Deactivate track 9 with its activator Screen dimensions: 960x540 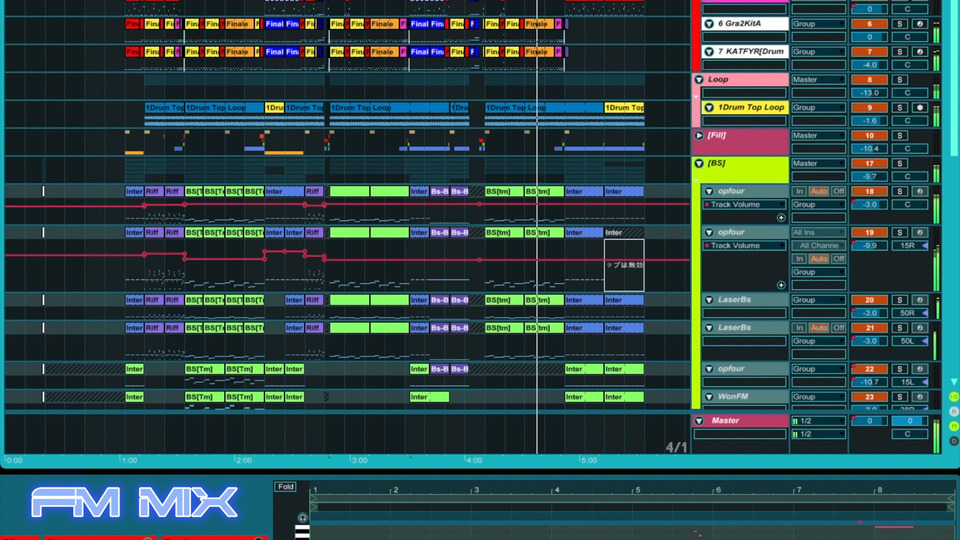869,108
